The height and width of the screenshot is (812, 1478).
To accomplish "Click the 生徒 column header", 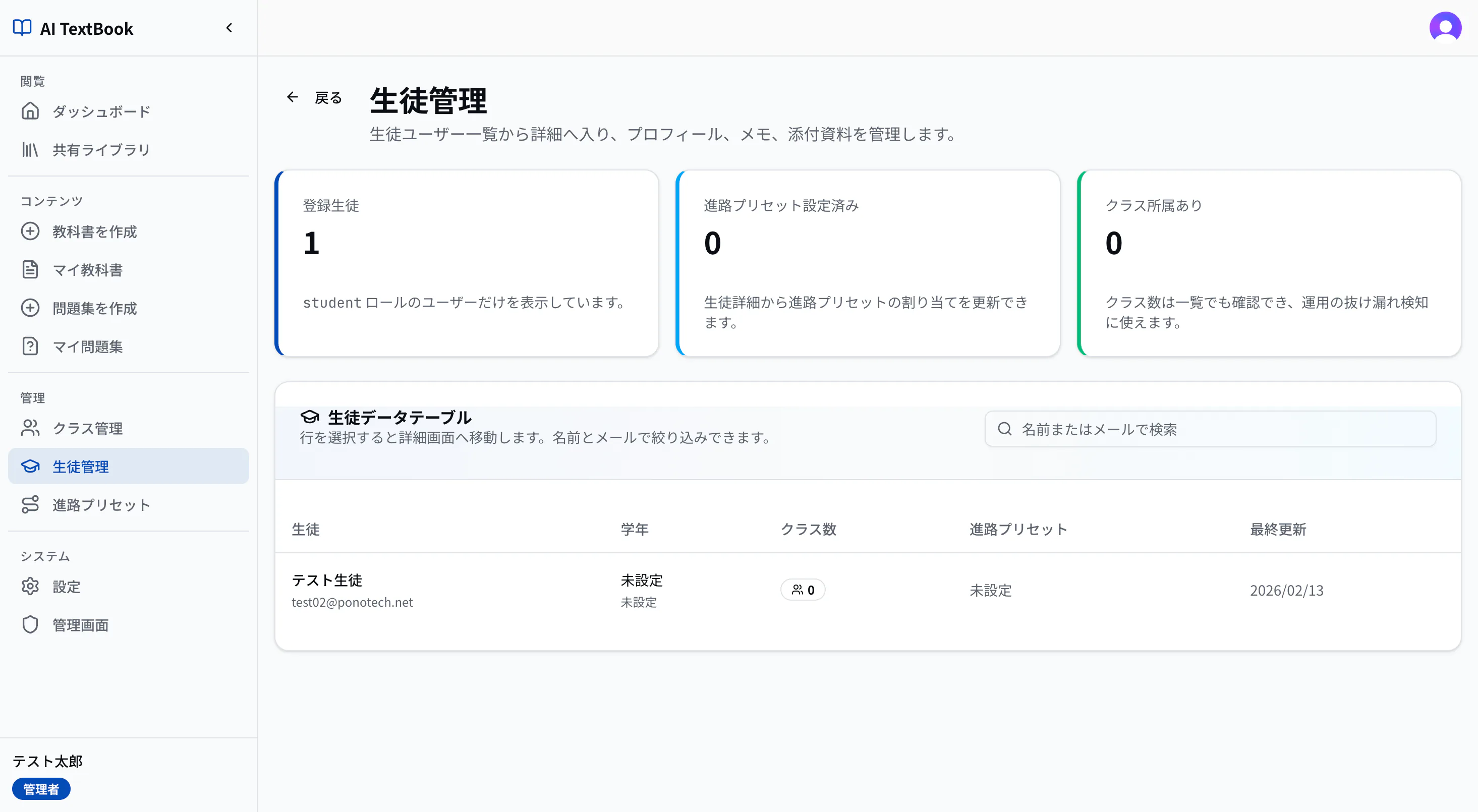I will pos(306,529).
